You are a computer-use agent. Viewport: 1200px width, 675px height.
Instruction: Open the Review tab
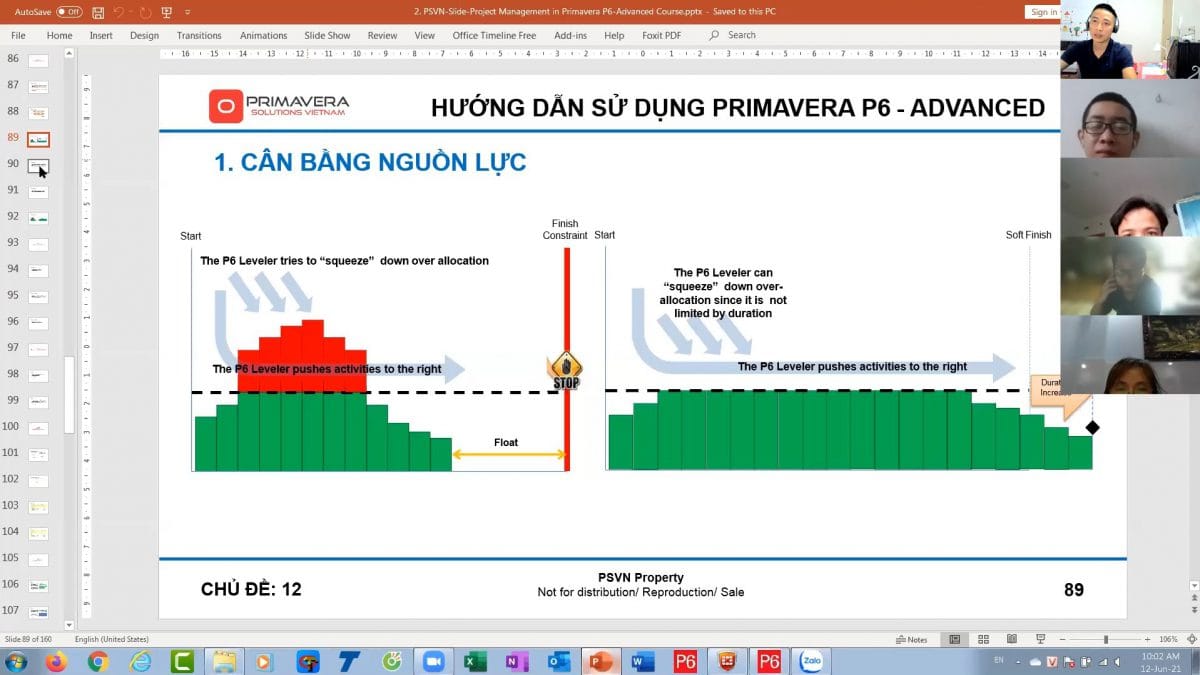(382, 35)
